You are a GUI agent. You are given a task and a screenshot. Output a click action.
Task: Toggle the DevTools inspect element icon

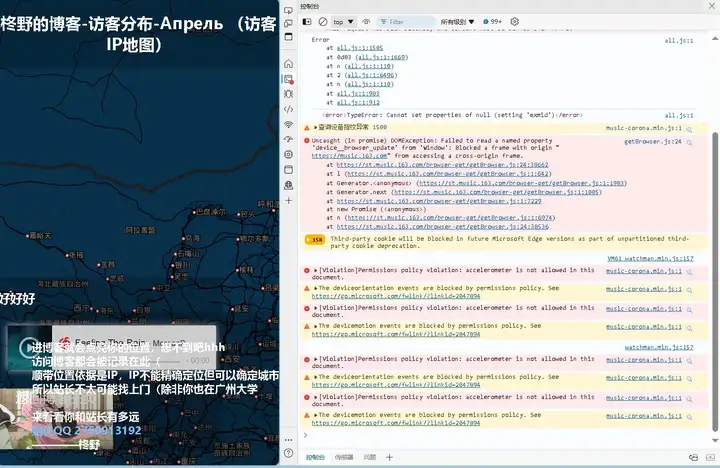288,10
